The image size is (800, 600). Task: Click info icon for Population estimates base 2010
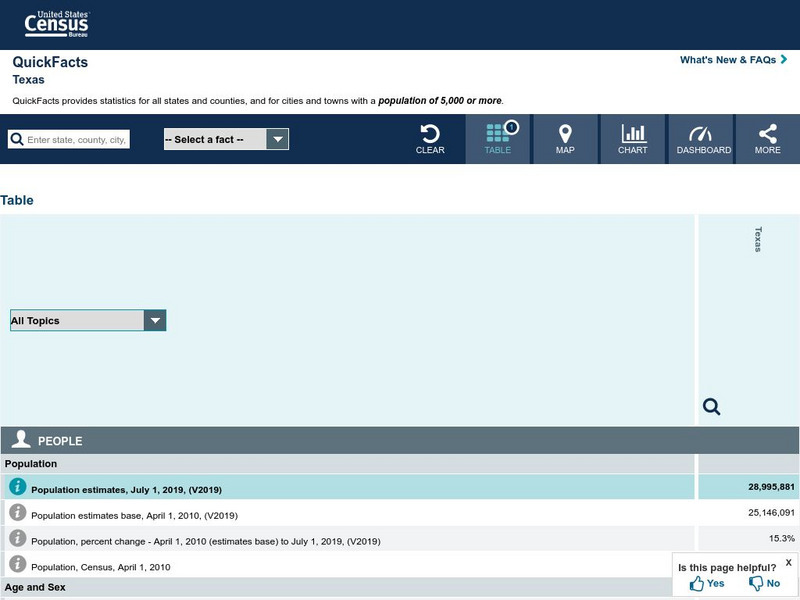click(17, 512)
